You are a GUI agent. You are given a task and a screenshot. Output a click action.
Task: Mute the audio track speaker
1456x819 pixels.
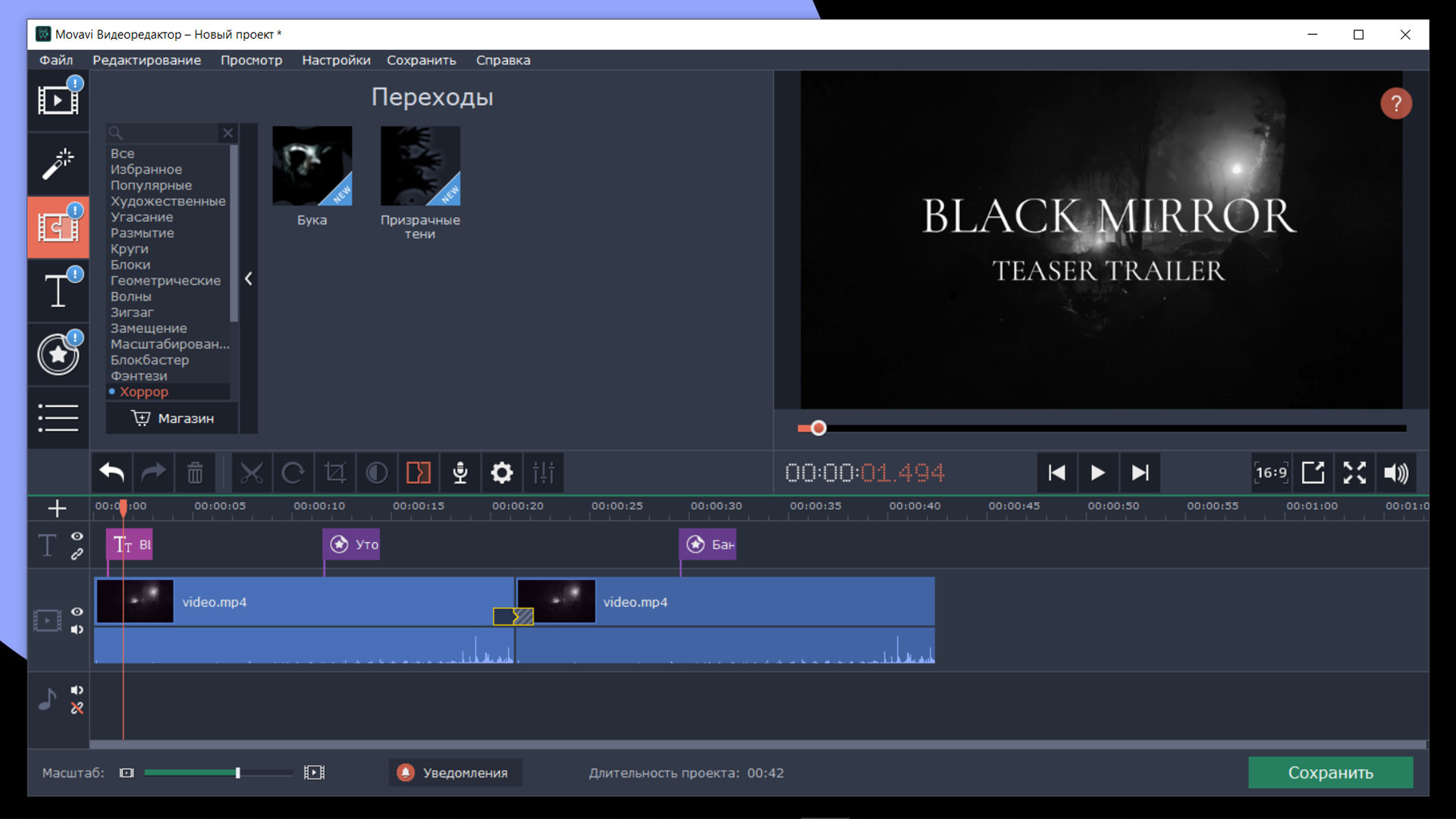click(77, 690)
